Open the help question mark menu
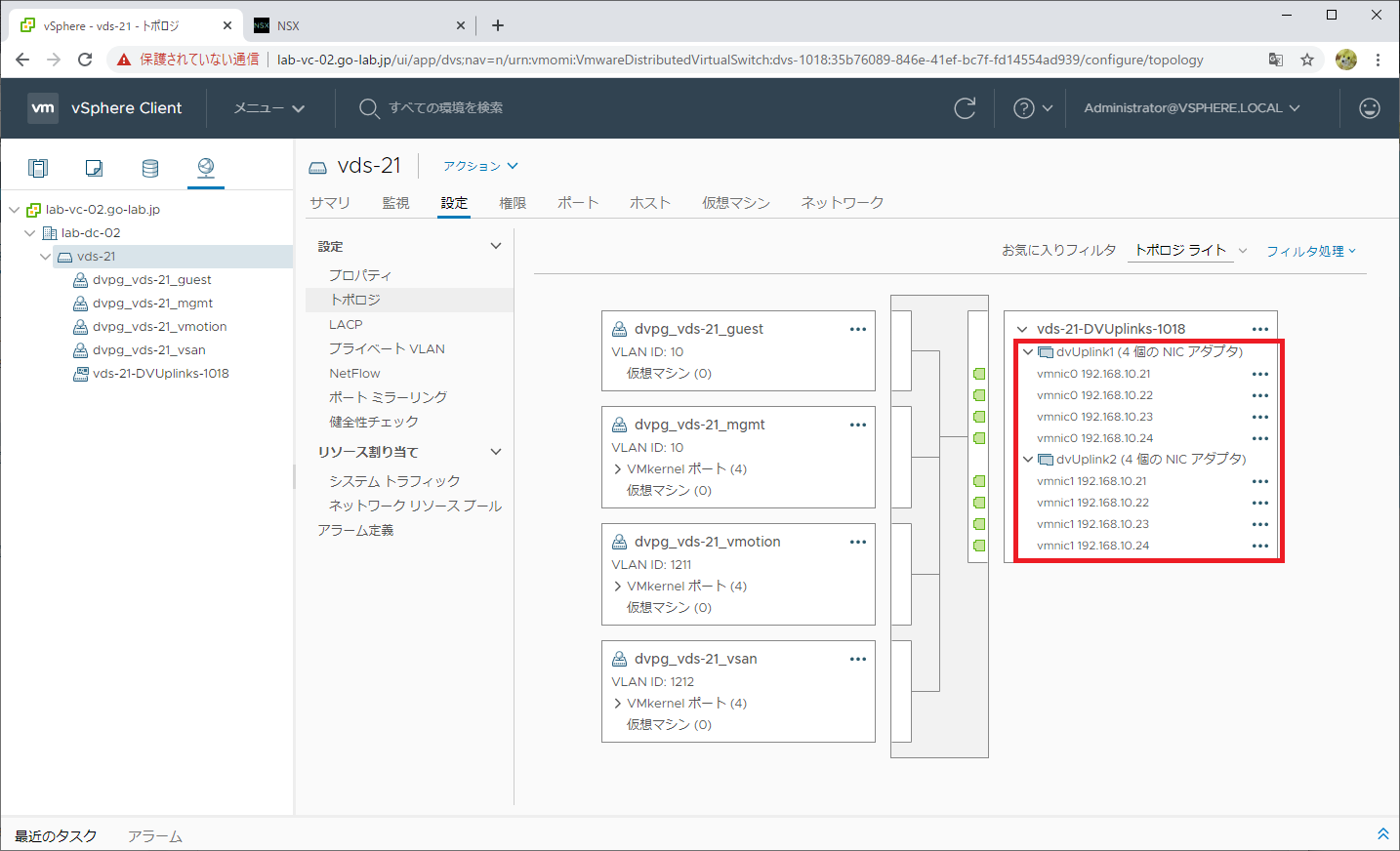The width and height of the screenshot is (1400, 851). [x=1033, y=108]
